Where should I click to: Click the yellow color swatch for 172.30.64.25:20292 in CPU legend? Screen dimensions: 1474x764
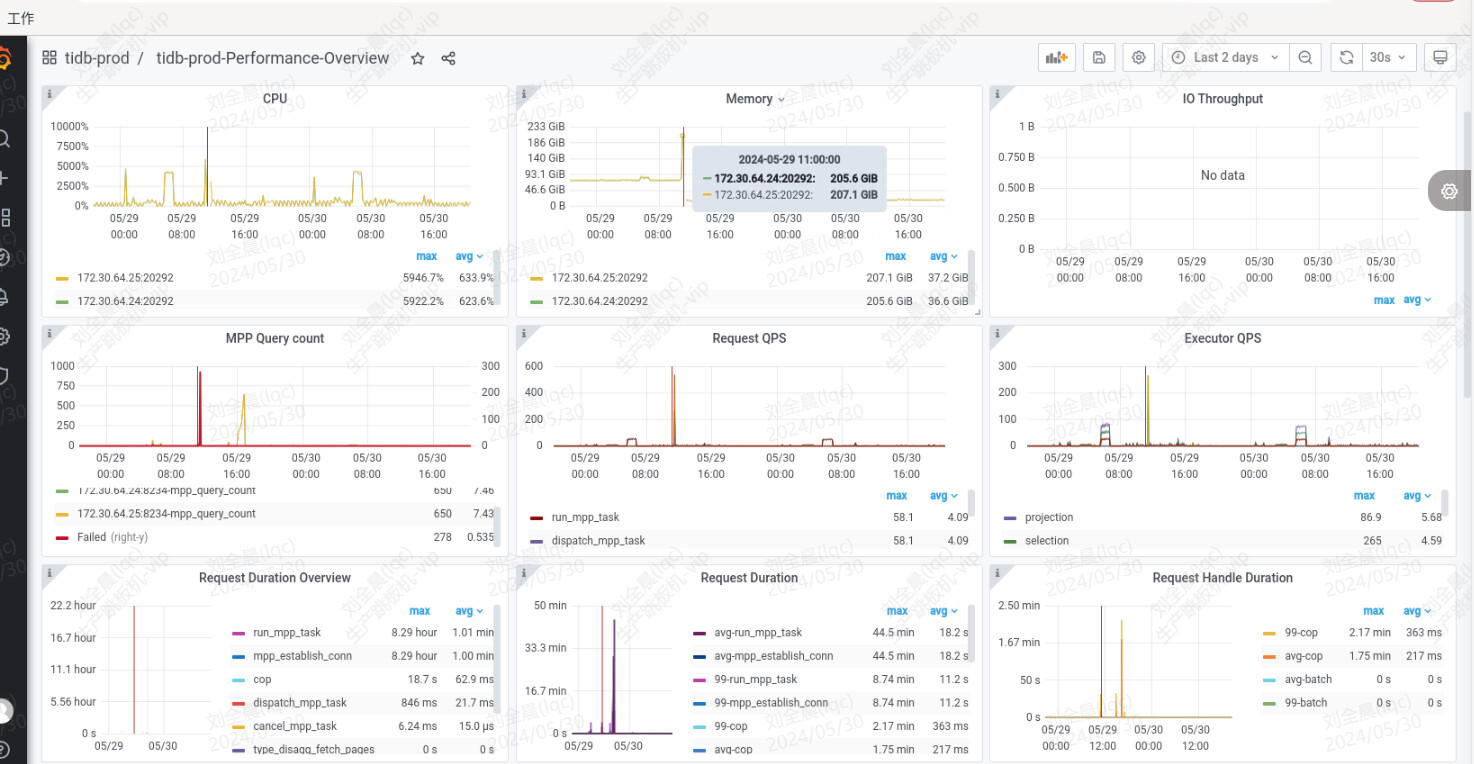[x=63, y=278]
